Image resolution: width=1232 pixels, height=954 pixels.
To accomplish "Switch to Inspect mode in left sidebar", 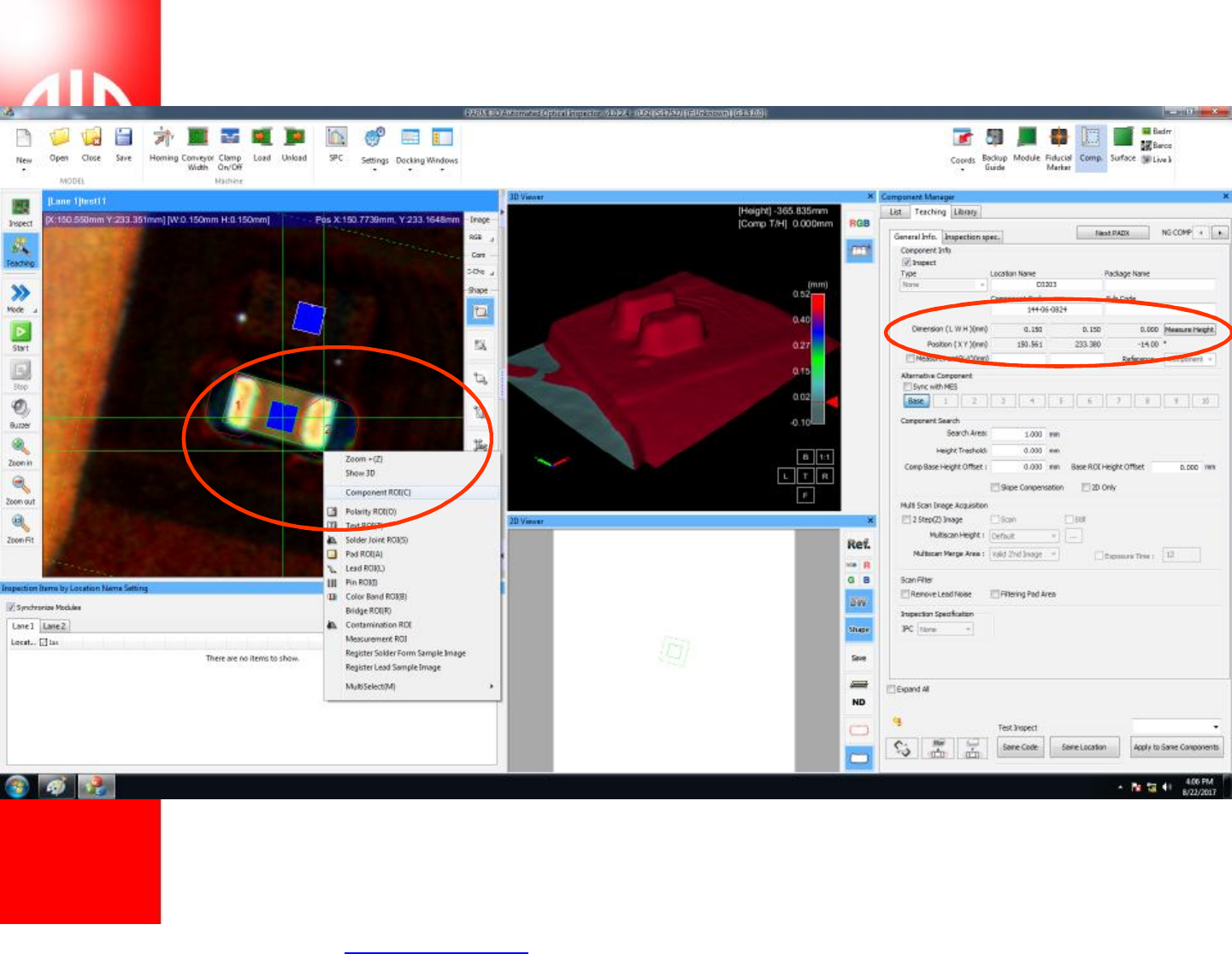I will [x=21, y=213].
